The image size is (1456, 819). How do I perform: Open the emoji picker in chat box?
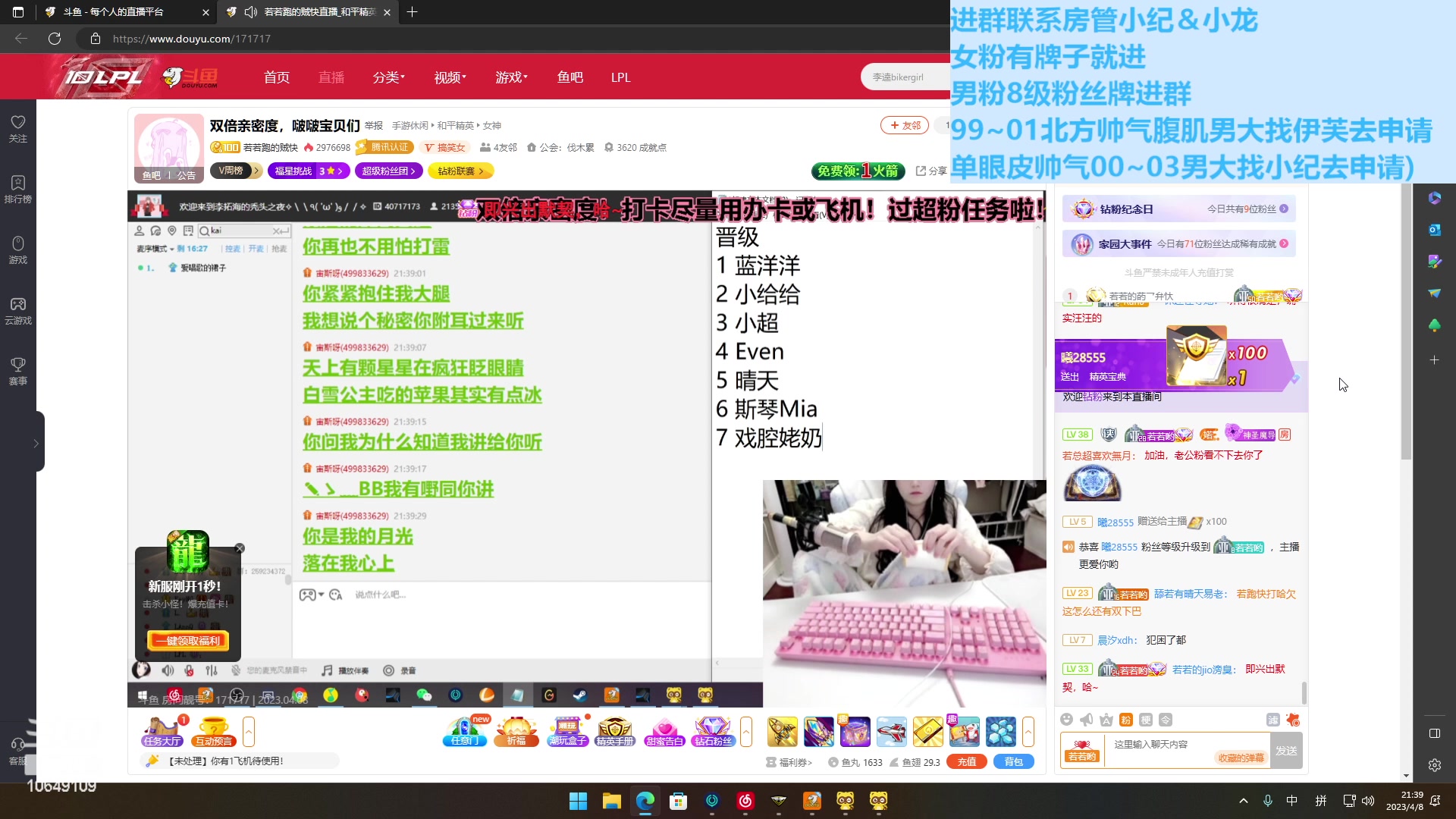pos(1066,720)
